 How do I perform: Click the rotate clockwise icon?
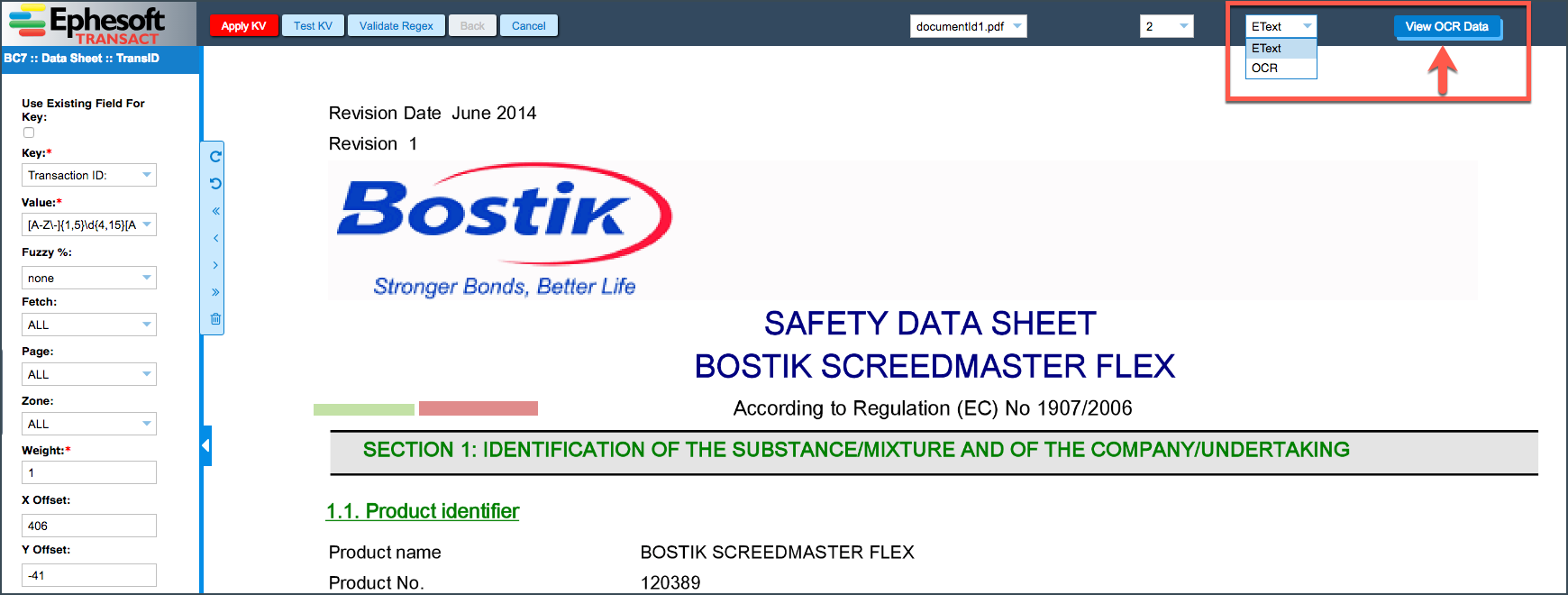click(215, 156)
